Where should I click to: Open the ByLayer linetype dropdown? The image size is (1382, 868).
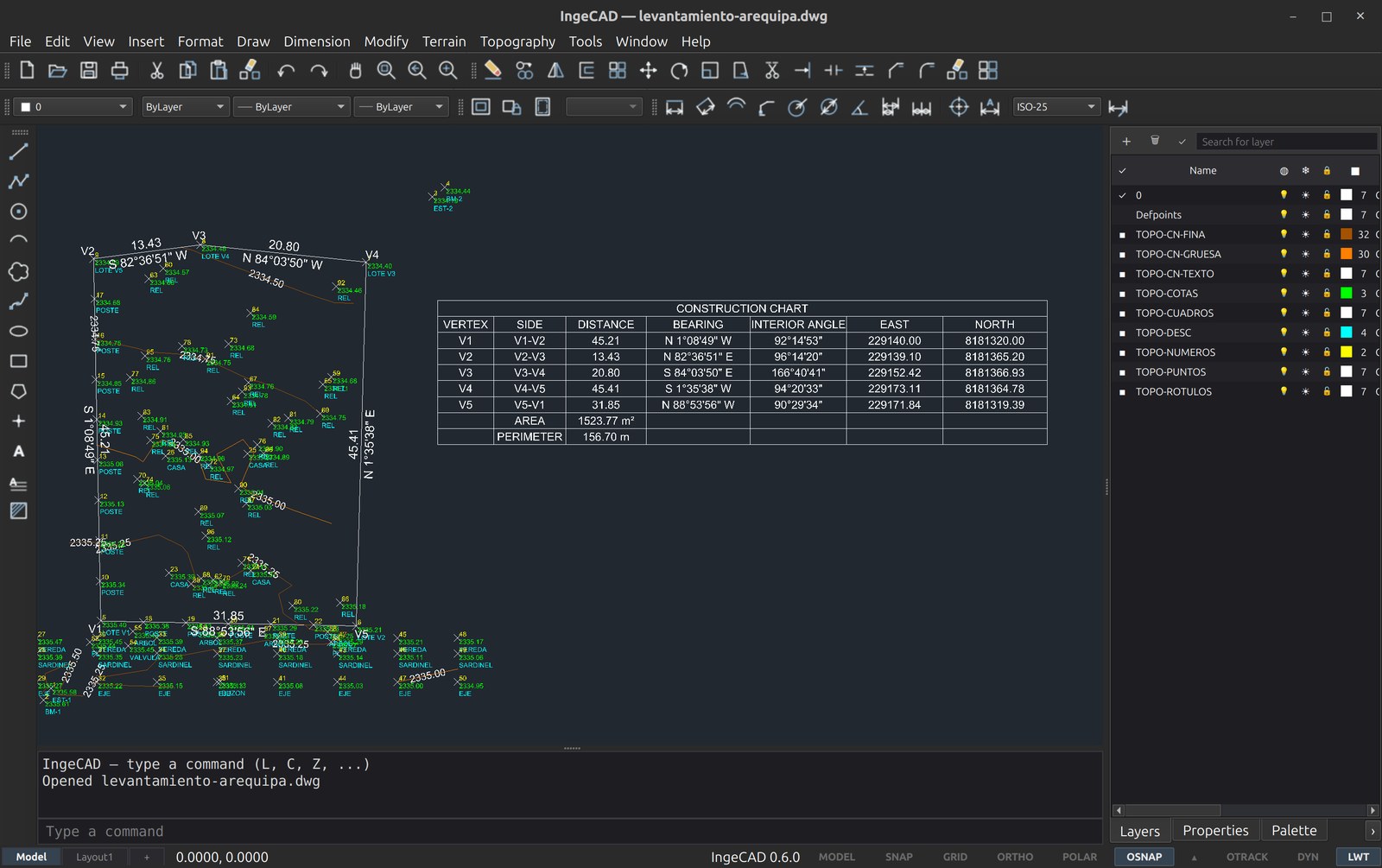click(291, 107)
